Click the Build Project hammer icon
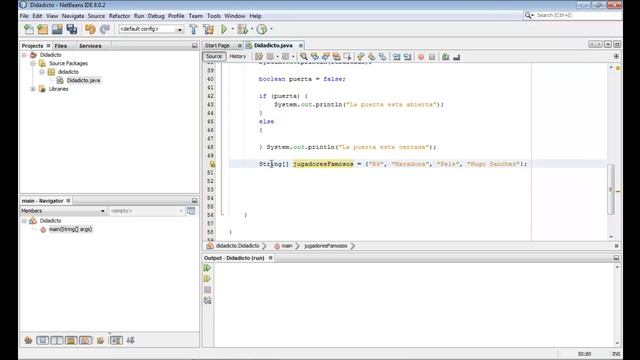 (x=194, y=29)
